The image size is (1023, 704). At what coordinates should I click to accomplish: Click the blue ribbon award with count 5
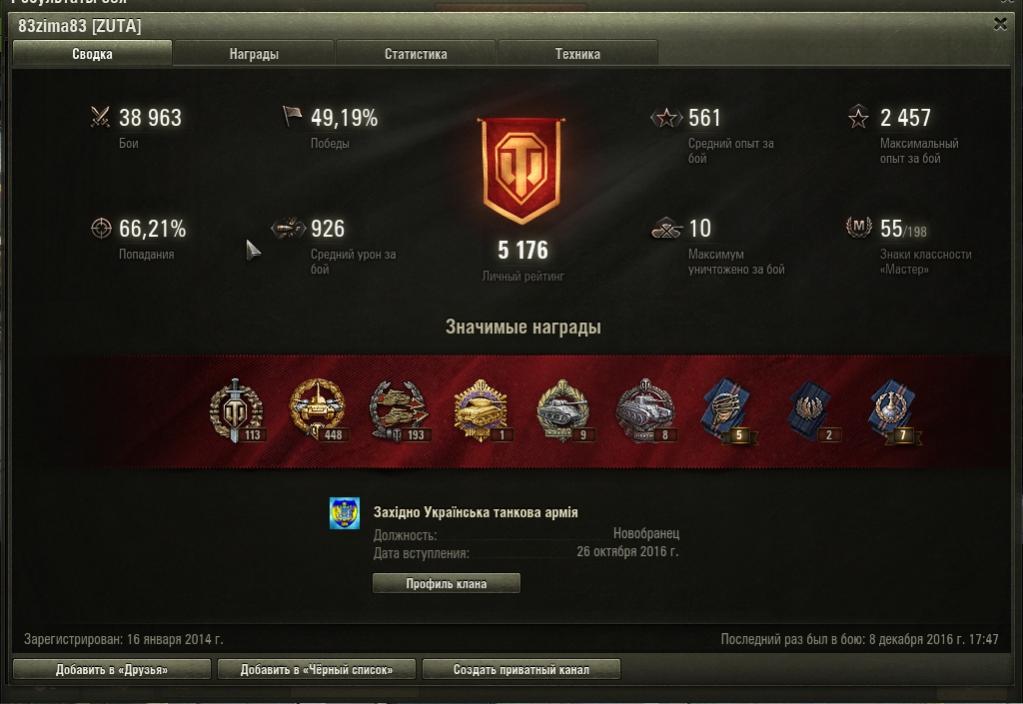click(x=729, y=412)
